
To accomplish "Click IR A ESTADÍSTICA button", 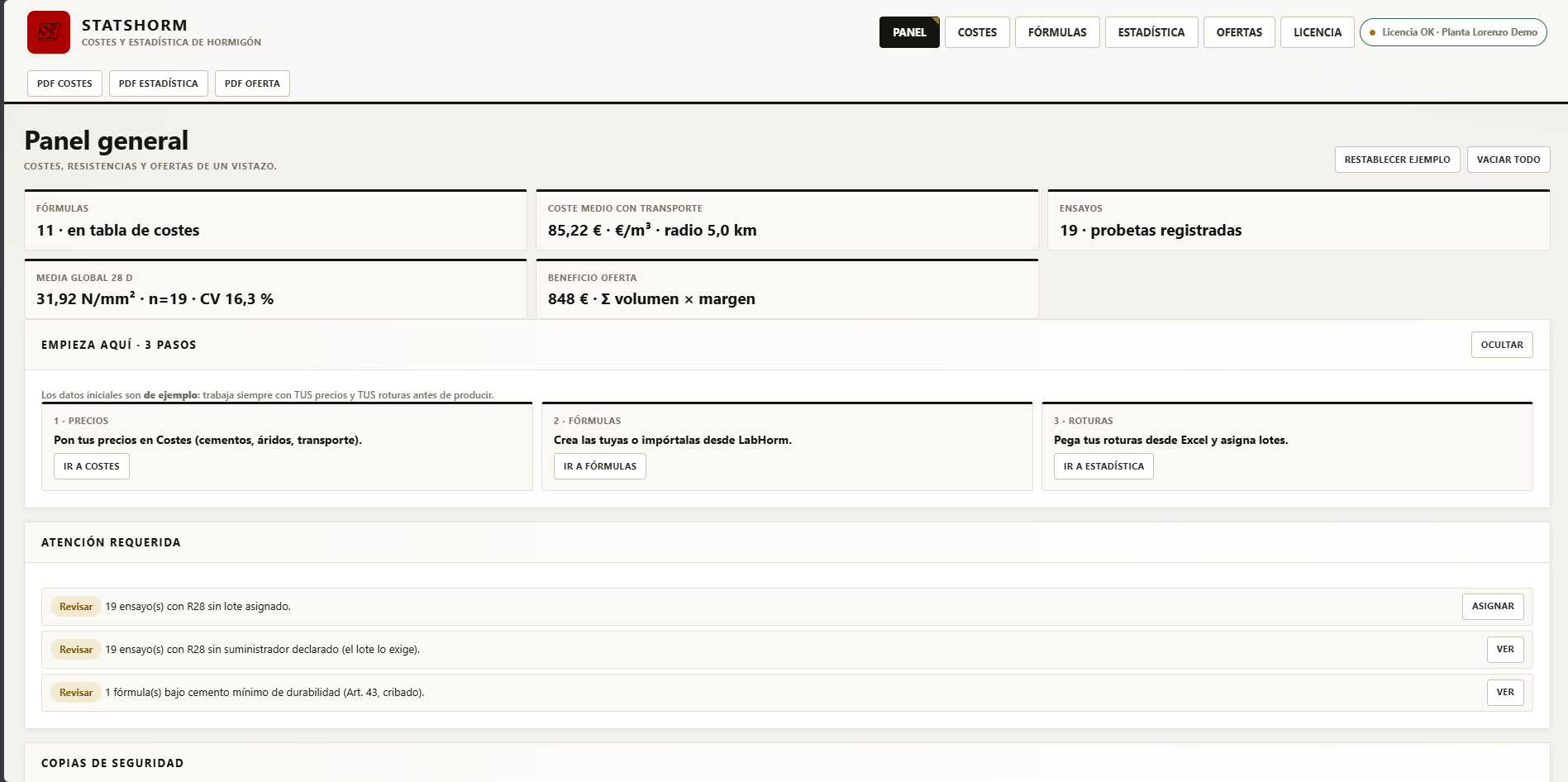I will pyautogui.click(x=1103, y=466).
